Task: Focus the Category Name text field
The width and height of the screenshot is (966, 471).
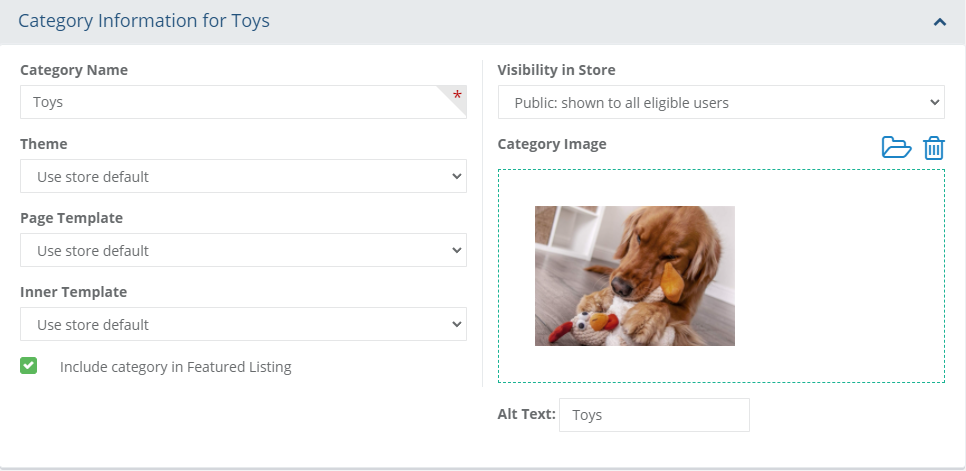Action: coord(230,102)
